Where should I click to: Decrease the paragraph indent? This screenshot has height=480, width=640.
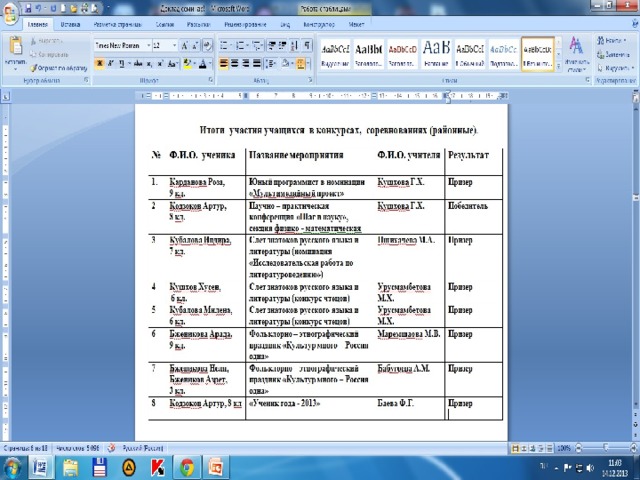tap(272, 45)
